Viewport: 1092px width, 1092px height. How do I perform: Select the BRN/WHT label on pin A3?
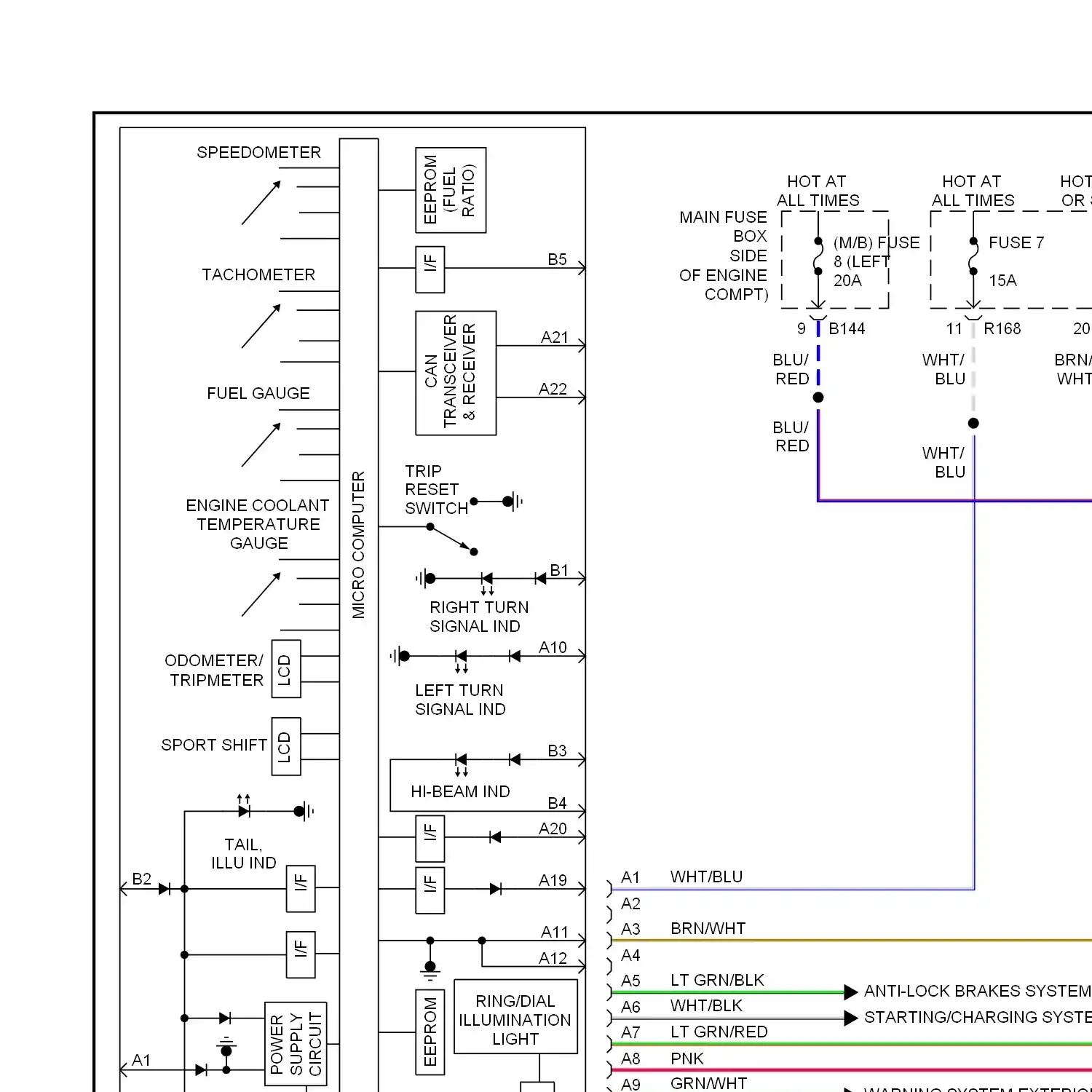point(708,928)
